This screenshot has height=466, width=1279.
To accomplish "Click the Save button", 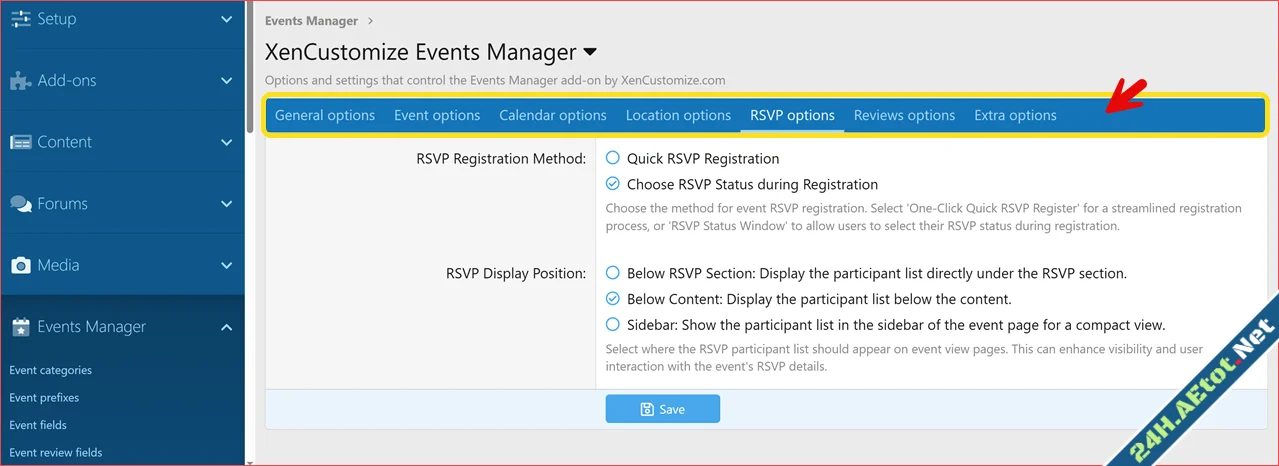I will click(662, 409).
